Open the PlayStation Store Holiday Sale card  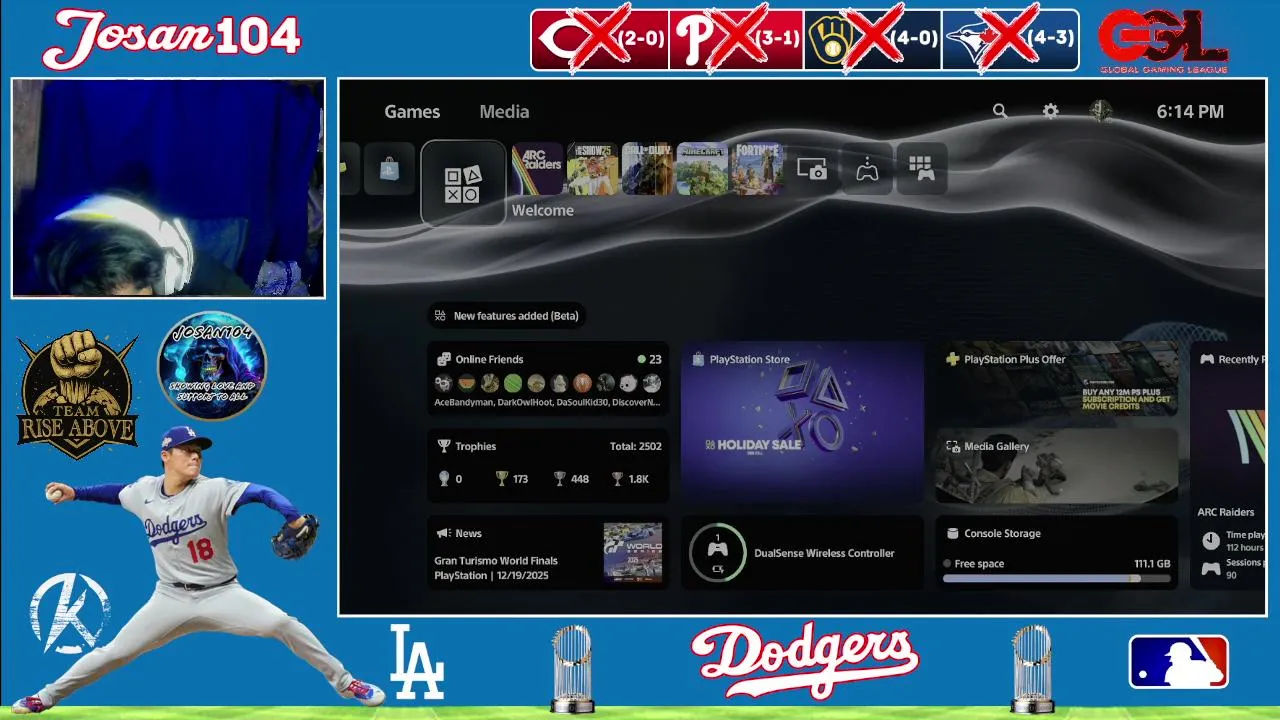coord(802,422)
